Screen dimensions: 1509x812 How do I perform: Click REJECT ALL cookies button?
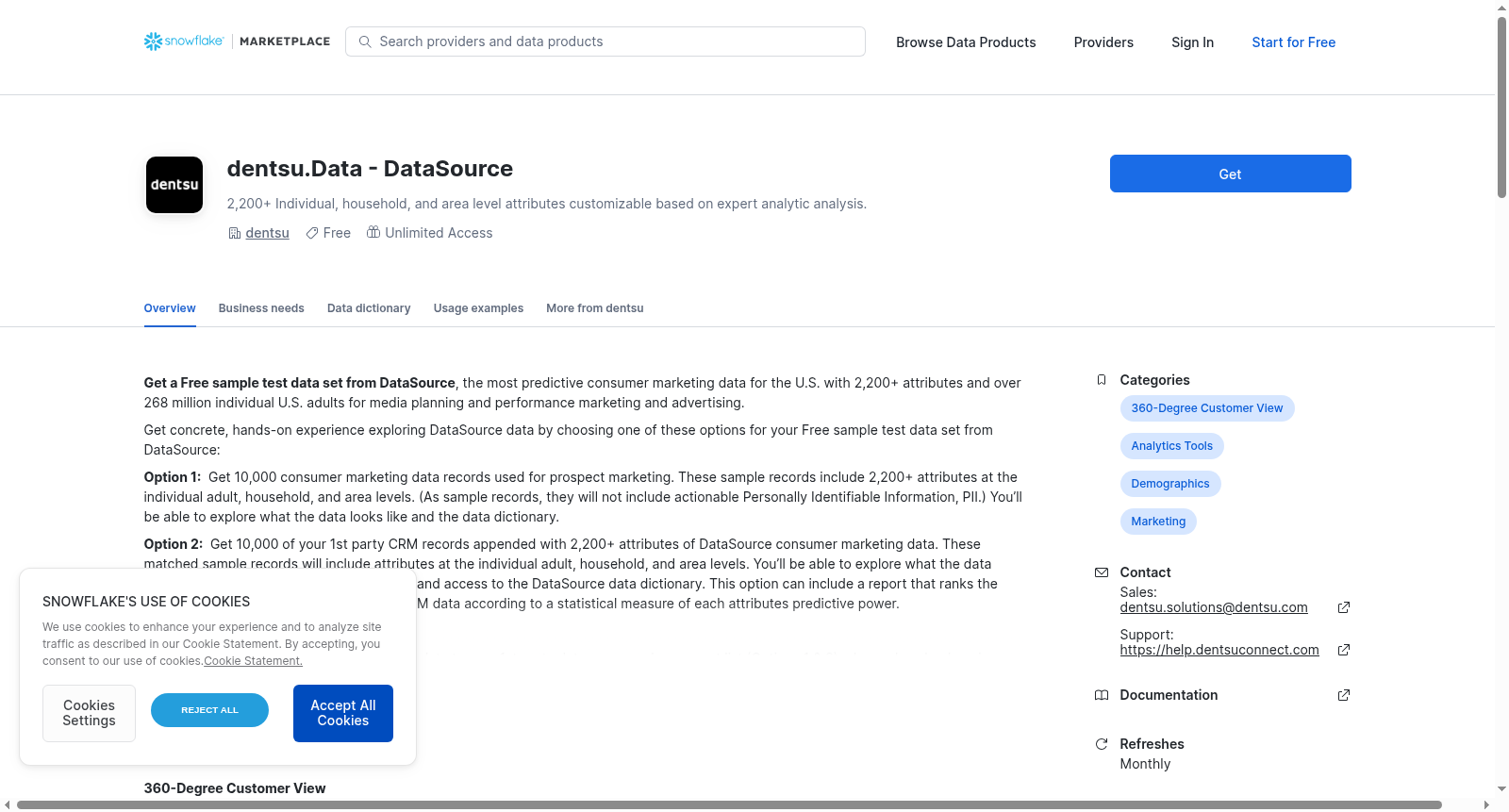tap(209, 710)
